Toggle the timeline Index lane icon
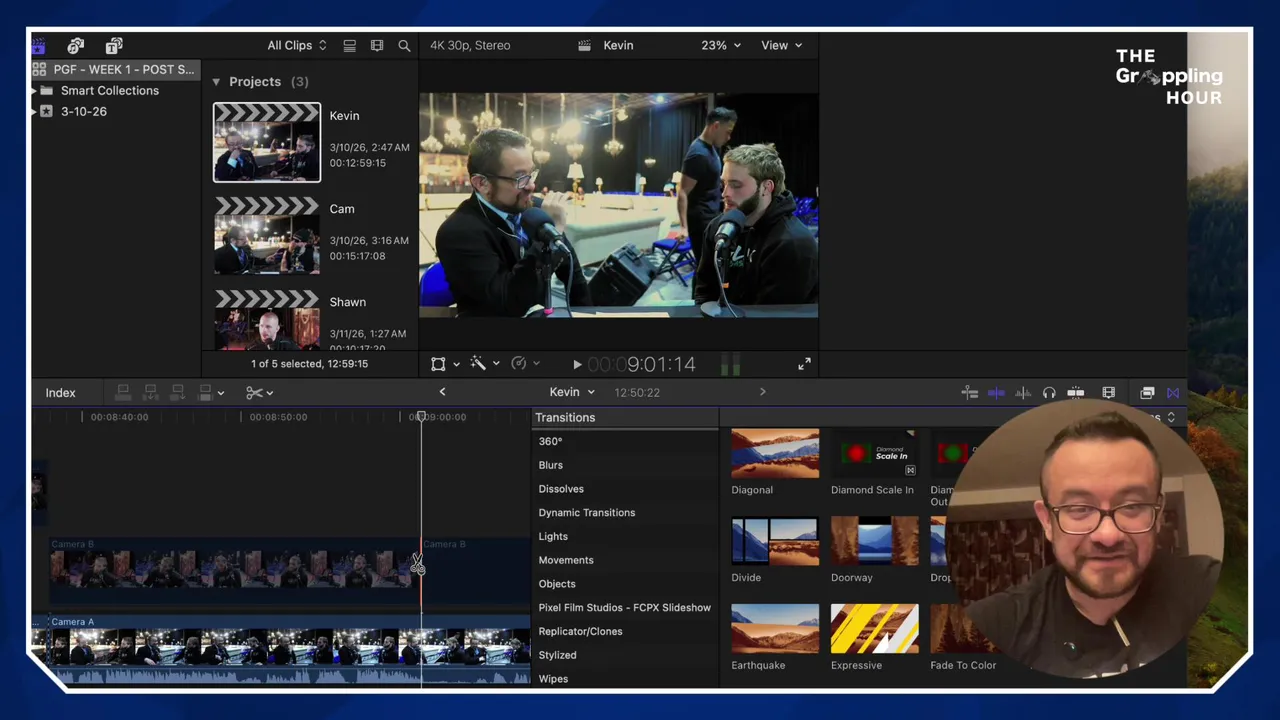Viewport: 1280px width, 720px height. 969,392
